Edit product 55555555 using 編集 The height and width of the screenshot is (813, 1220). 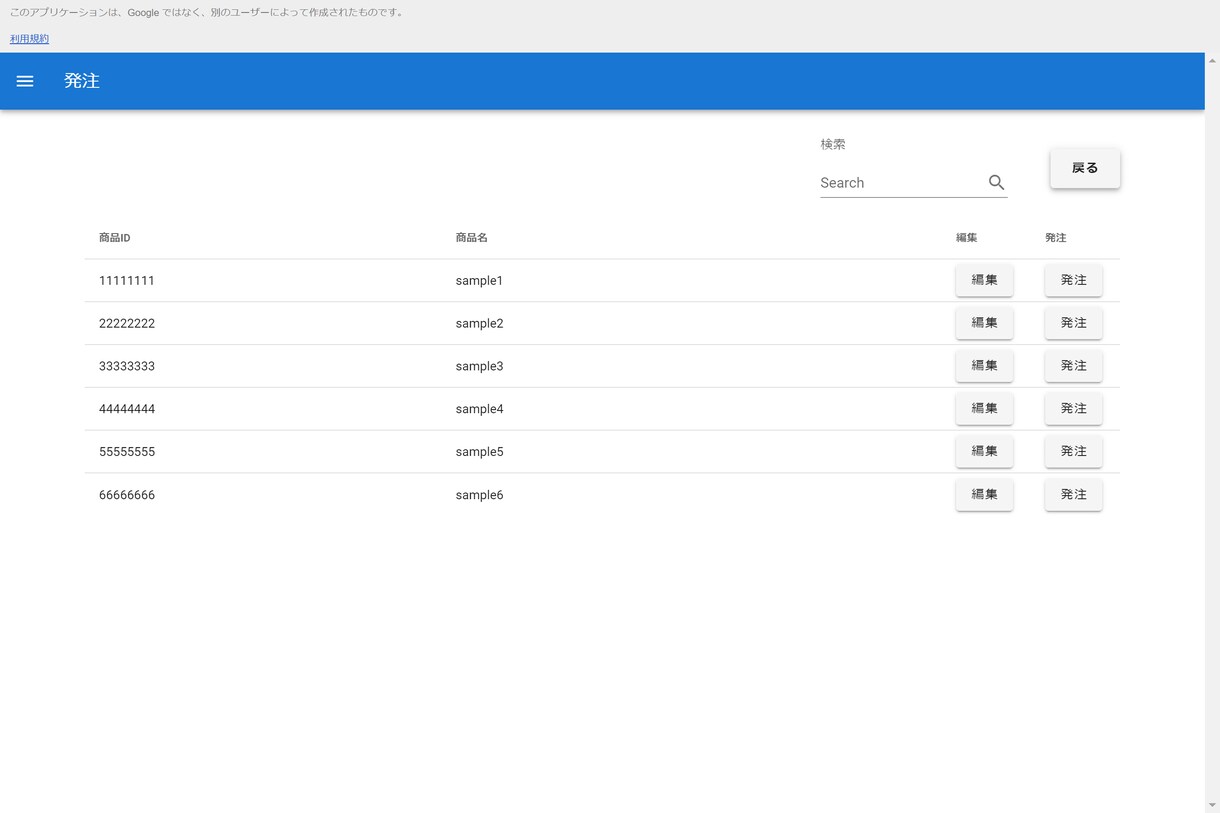(984, 452)
